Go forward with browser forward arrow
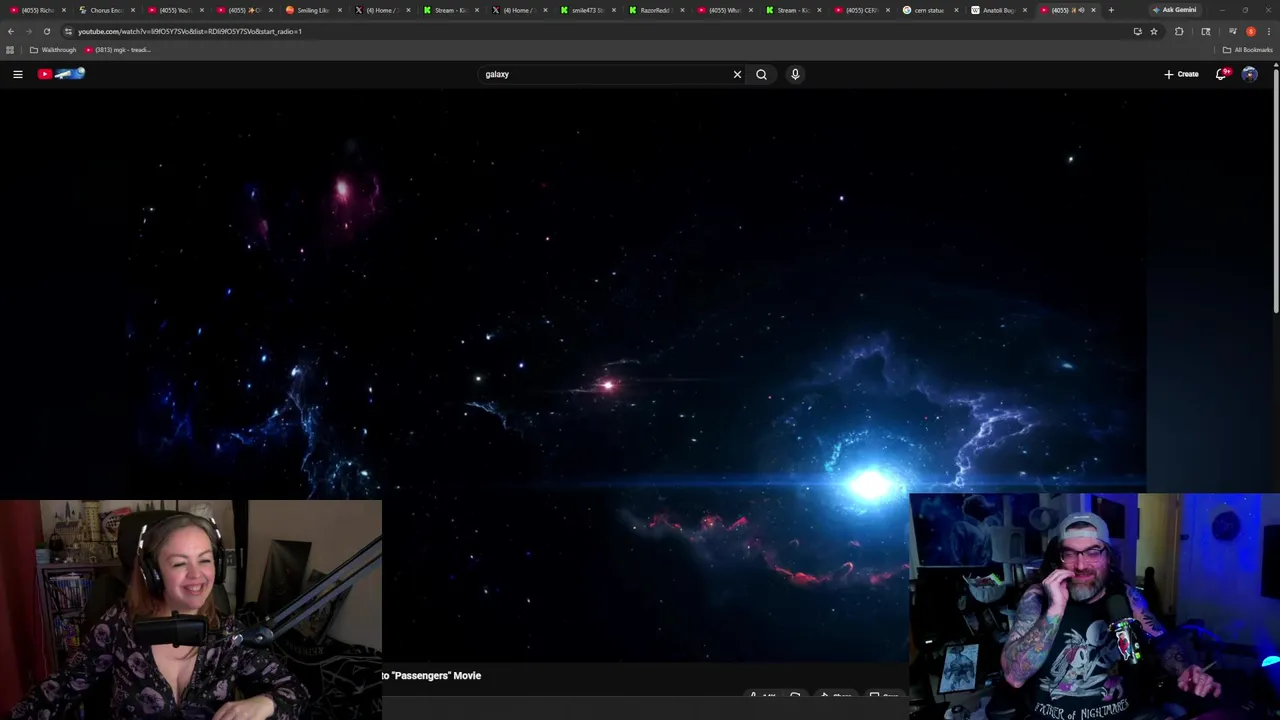The height and width of the screenshot is (720, 1280). 28,31
